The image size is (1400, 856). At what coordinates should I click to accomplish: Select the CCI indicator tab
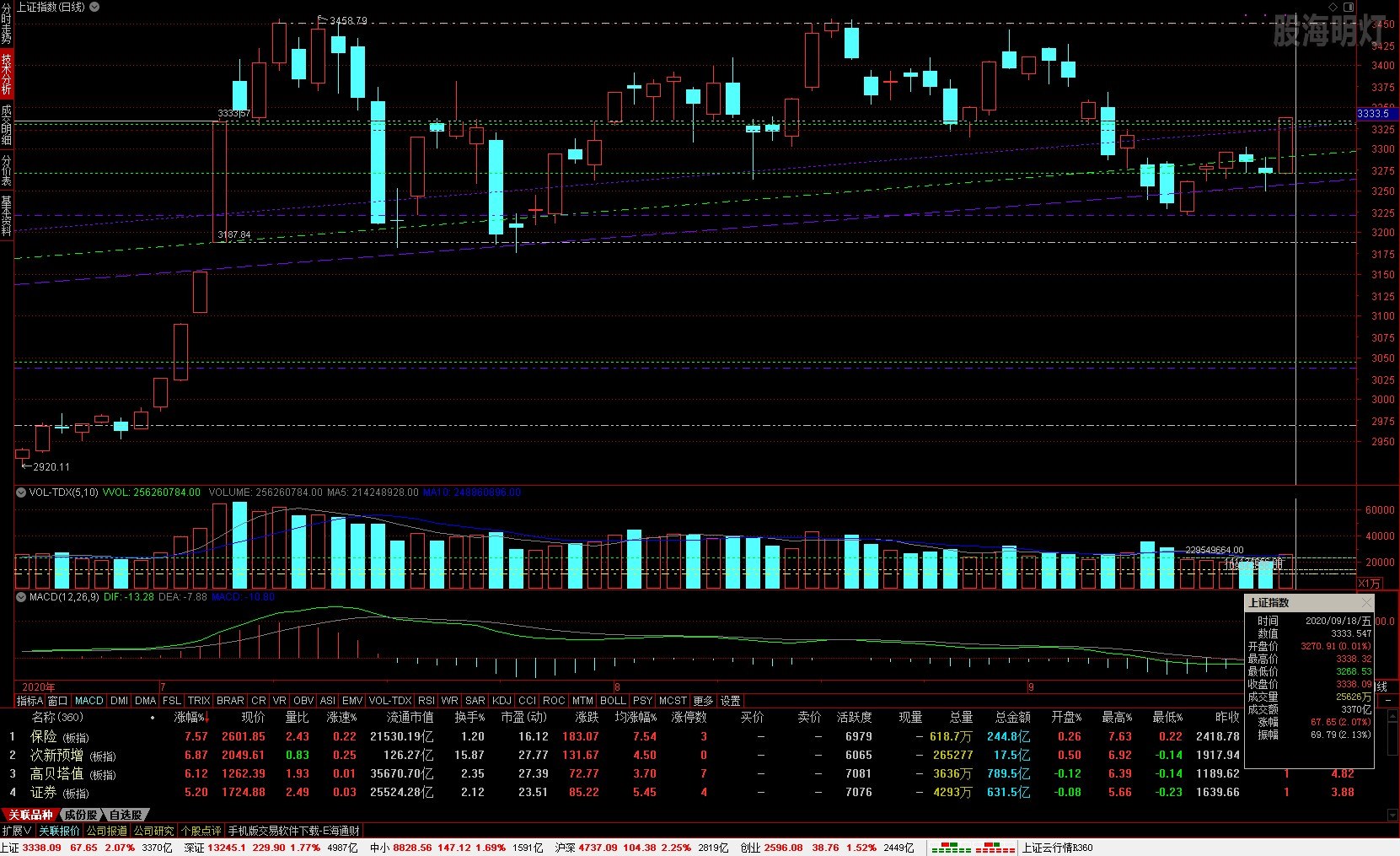pos(527,701)
